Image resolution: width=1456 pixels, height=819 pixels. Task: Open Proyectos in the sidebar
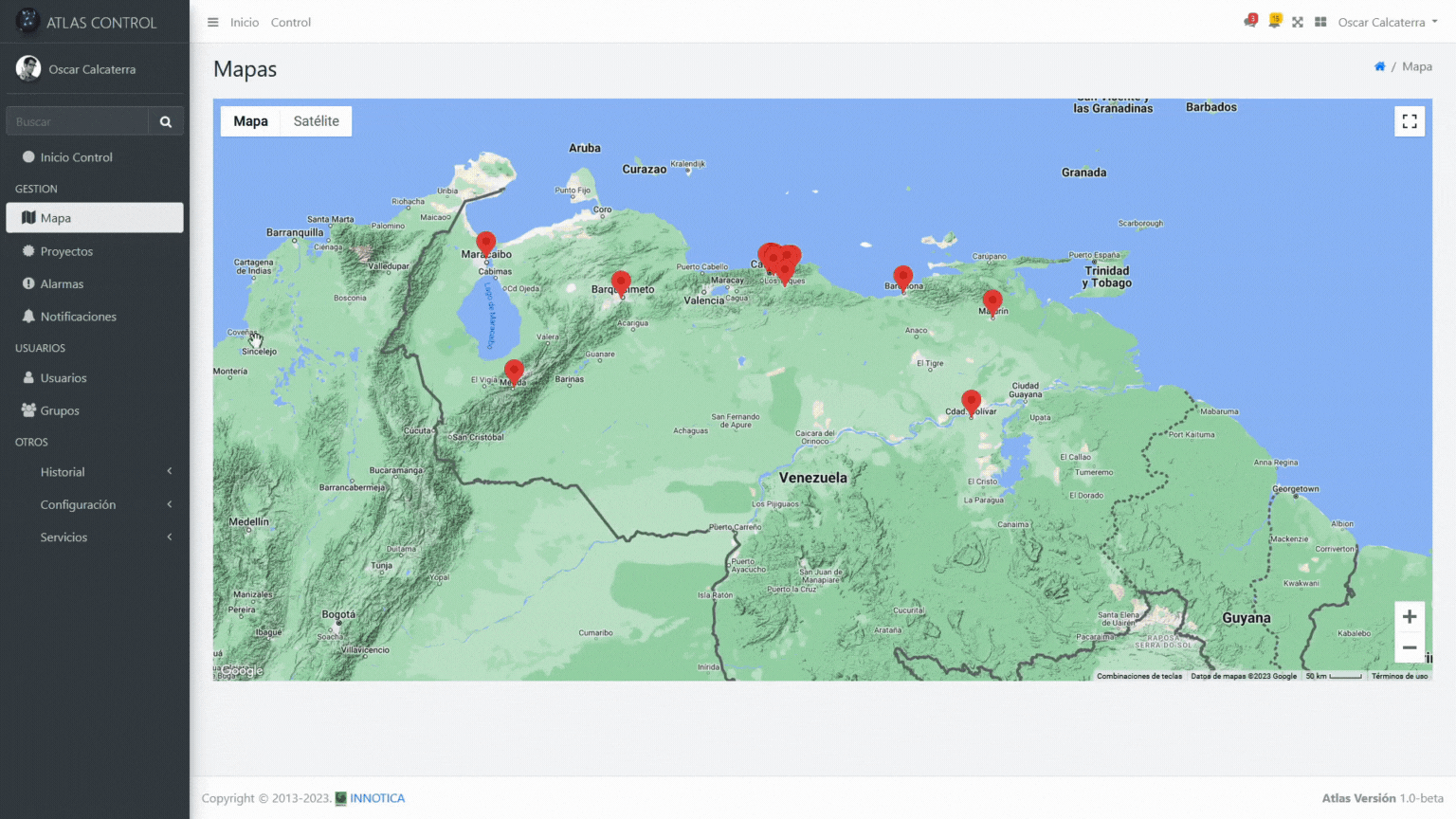coord(66,251)
